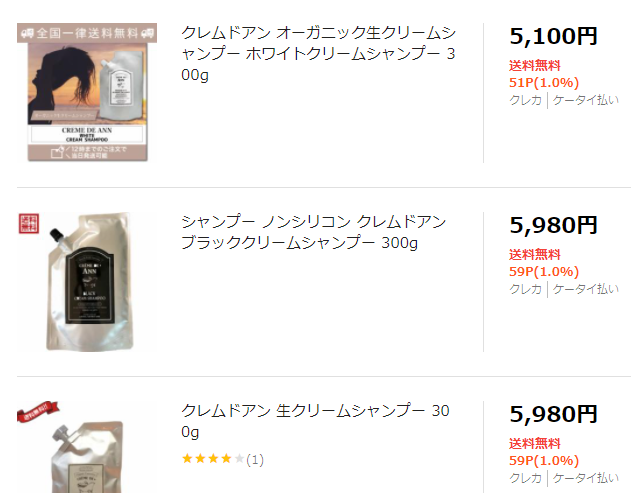The height and width of the screenshot is (493, 631).
Task: Open the white cream shampoo product thumbnail
Action: tap(87, 93)
